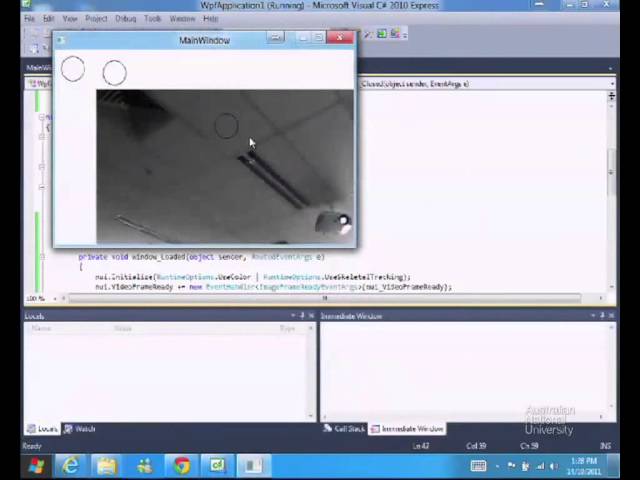The width and height of the screenshot is (640, 480).
Task: Switch to the Locals tab
Action: click(x=42, y=429)
